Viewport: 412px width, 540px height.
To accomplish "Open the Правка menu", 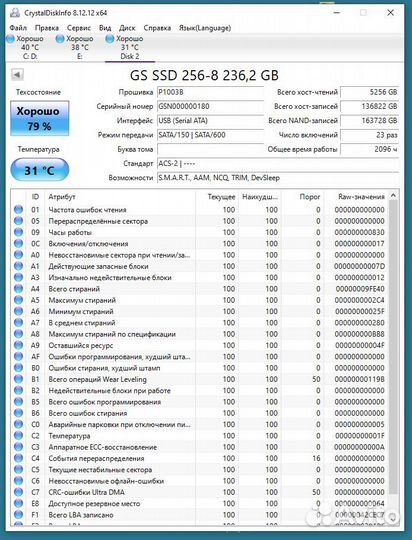I will [x=47, y=28].
